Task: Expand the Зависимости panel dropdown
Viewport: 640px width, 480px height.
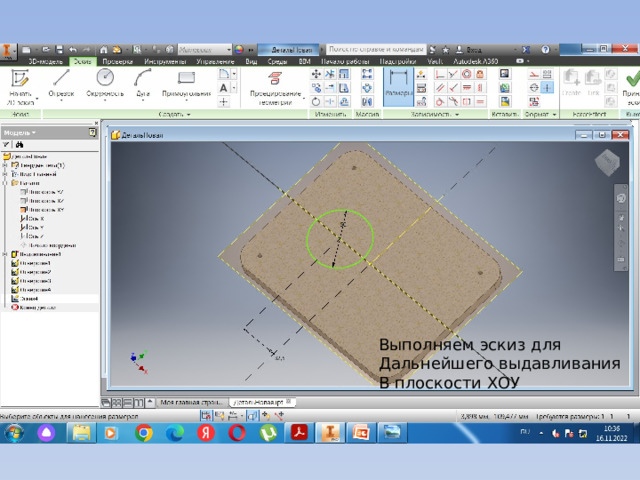Action: (x=435, y=114)
